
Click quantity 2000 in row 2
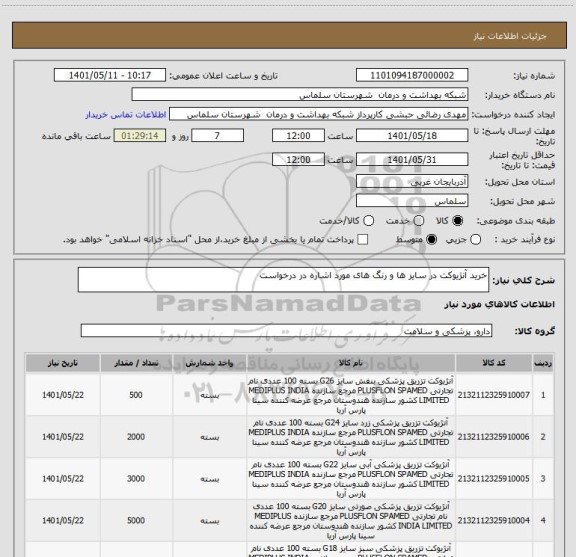136,437
